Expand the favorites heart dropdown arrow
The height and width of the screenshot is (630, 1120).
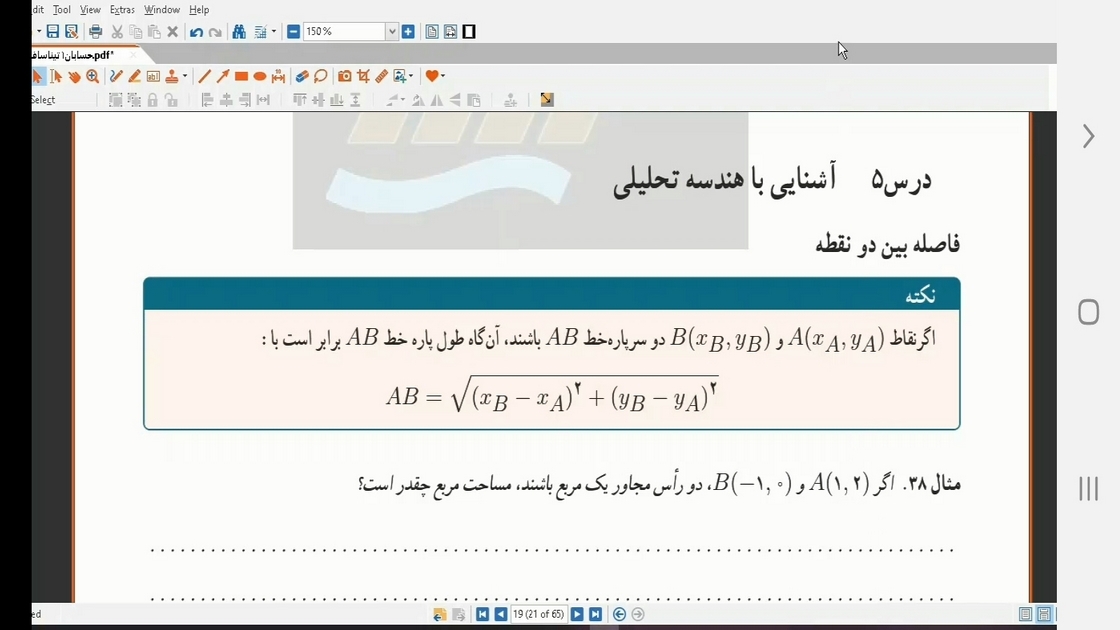pos(443,76)
